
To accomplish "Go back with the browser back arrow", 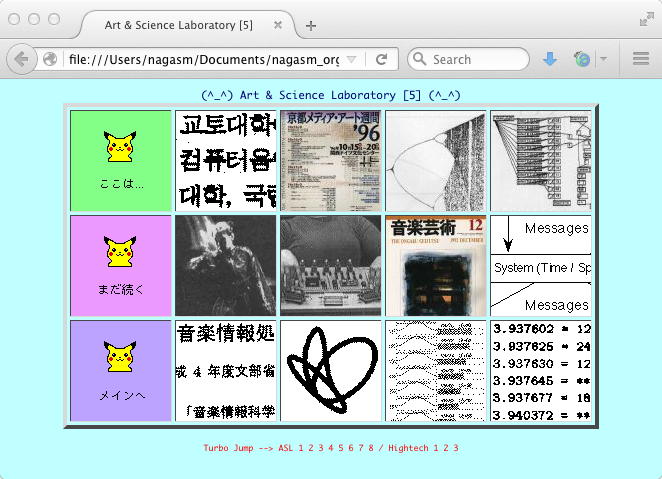I will pyautogui.click(x=22, y=59).
